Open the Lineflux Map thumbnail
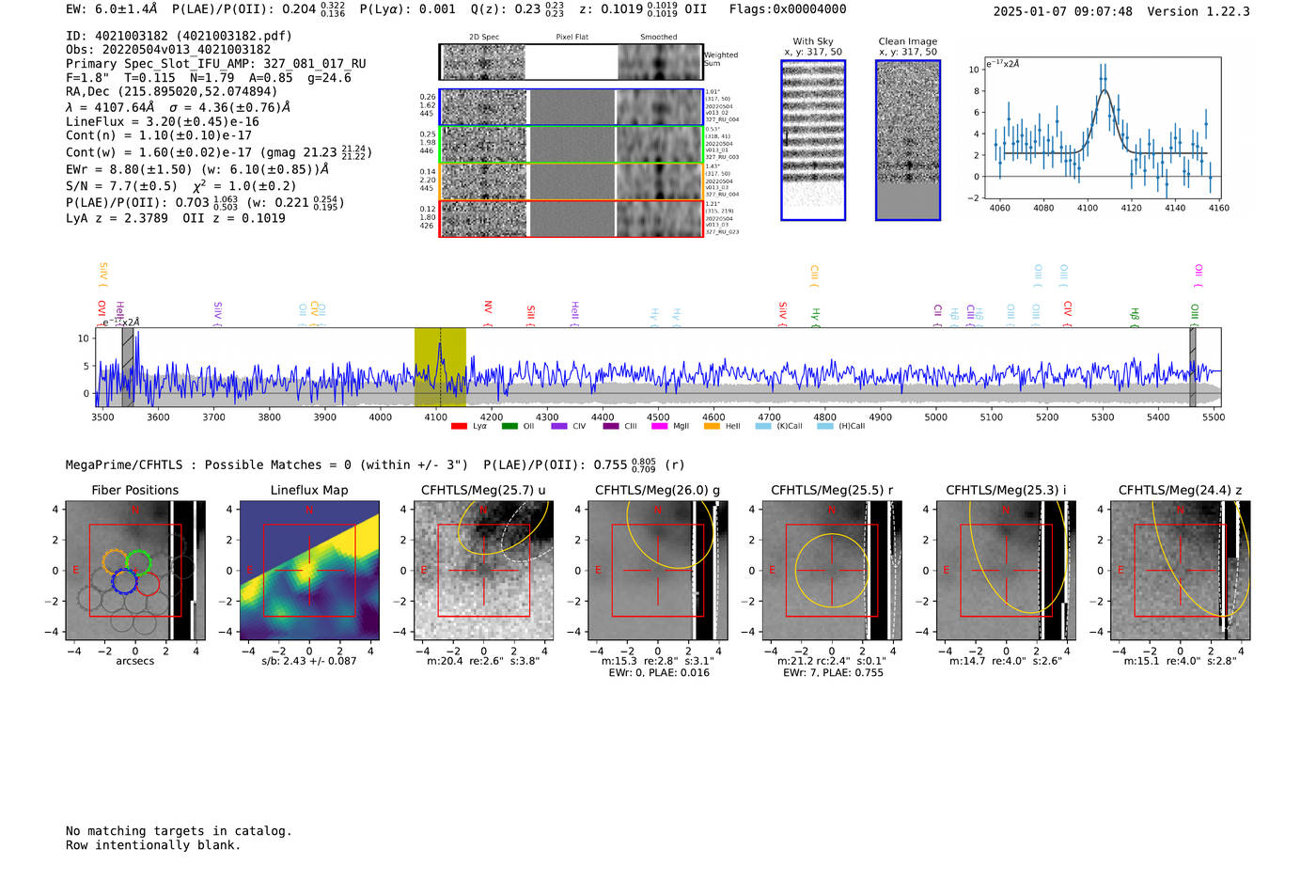 (309, 570)
